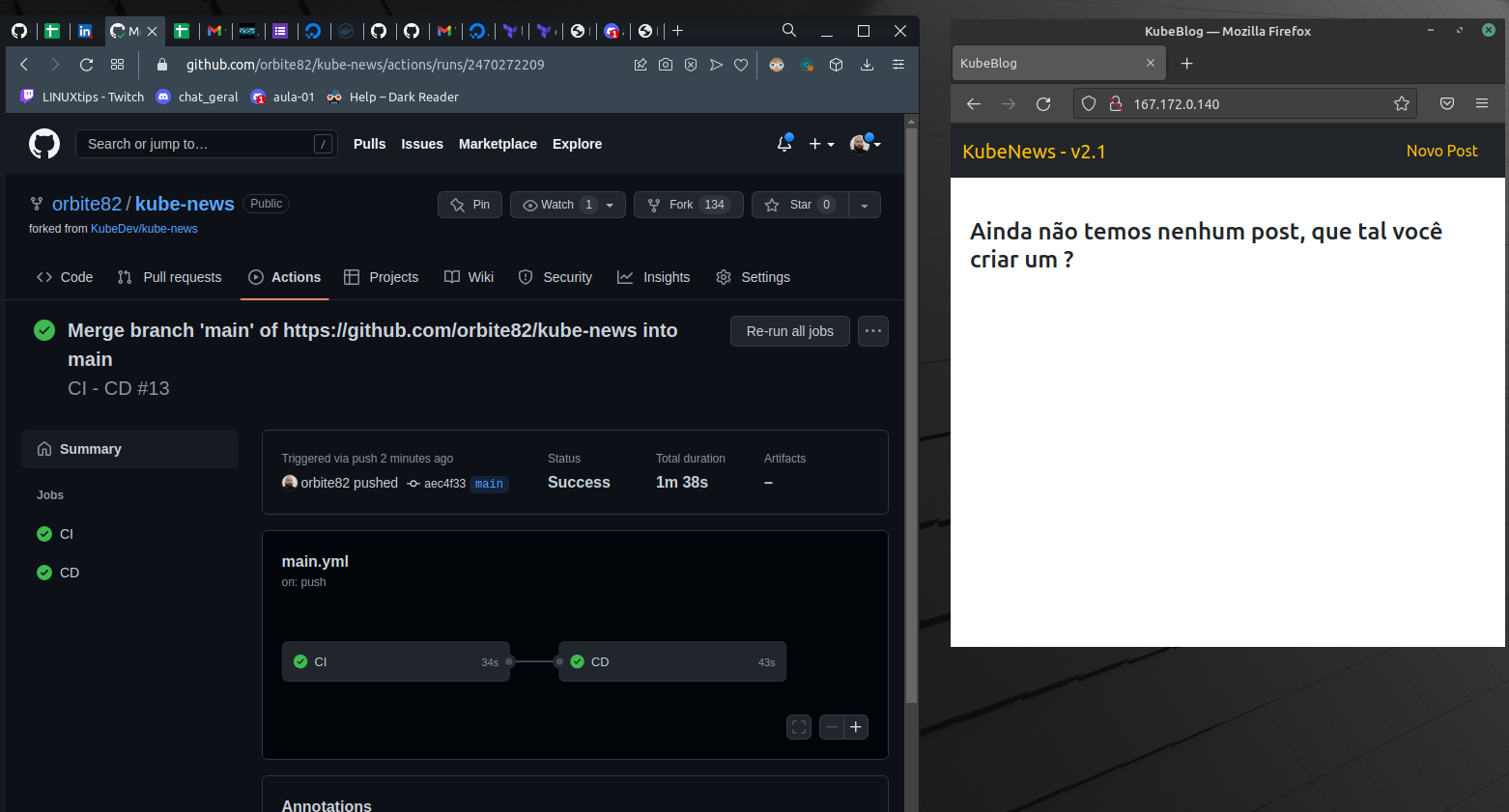1509x812 pixels.
Task: Open chat_geral Discord bookmark
Action: click(197, 97)
